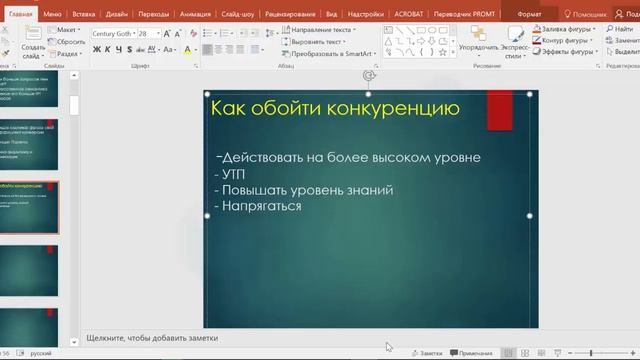Toggle Заметки notes in status bar
This screenshot has width=640, height=360.
(x=427, y=353)
